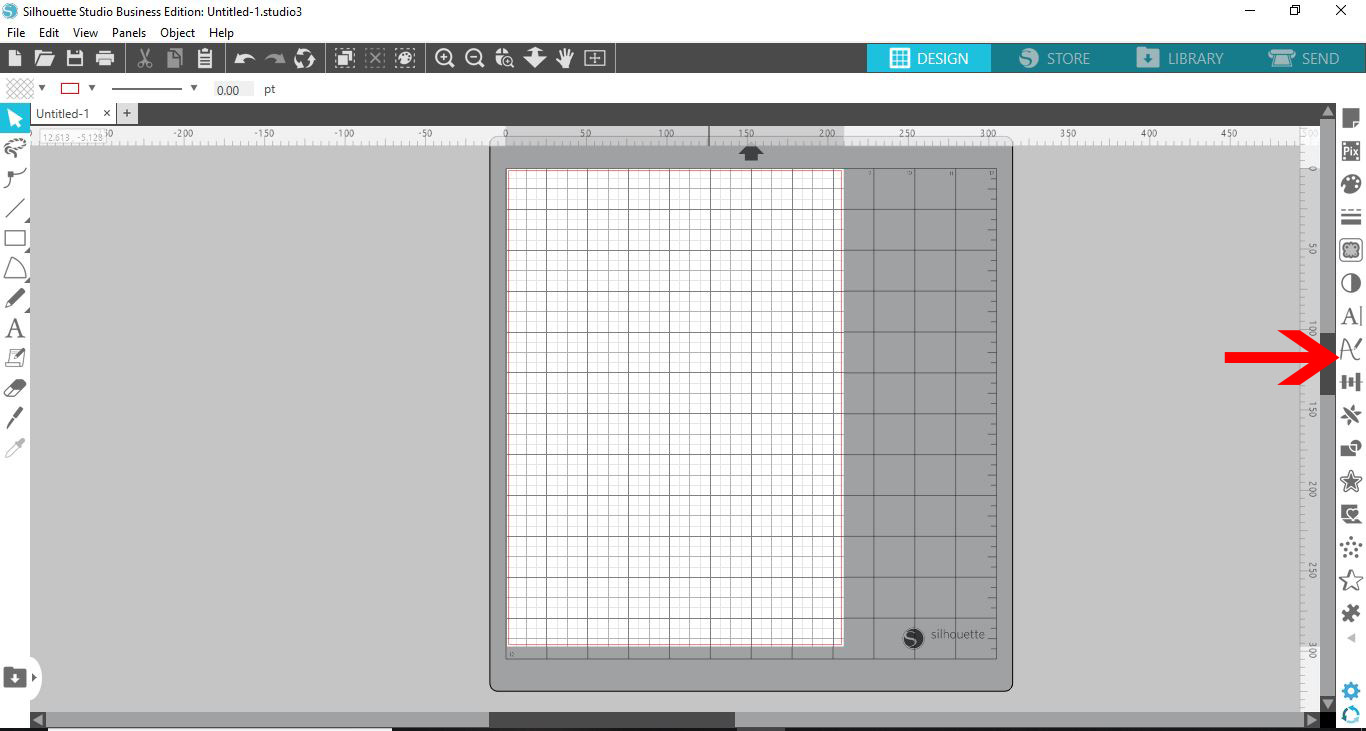This screenshot has height=731, width=1366.
Task: Open the Pix Pixscan panel
Action: [x=1351, y=151]
